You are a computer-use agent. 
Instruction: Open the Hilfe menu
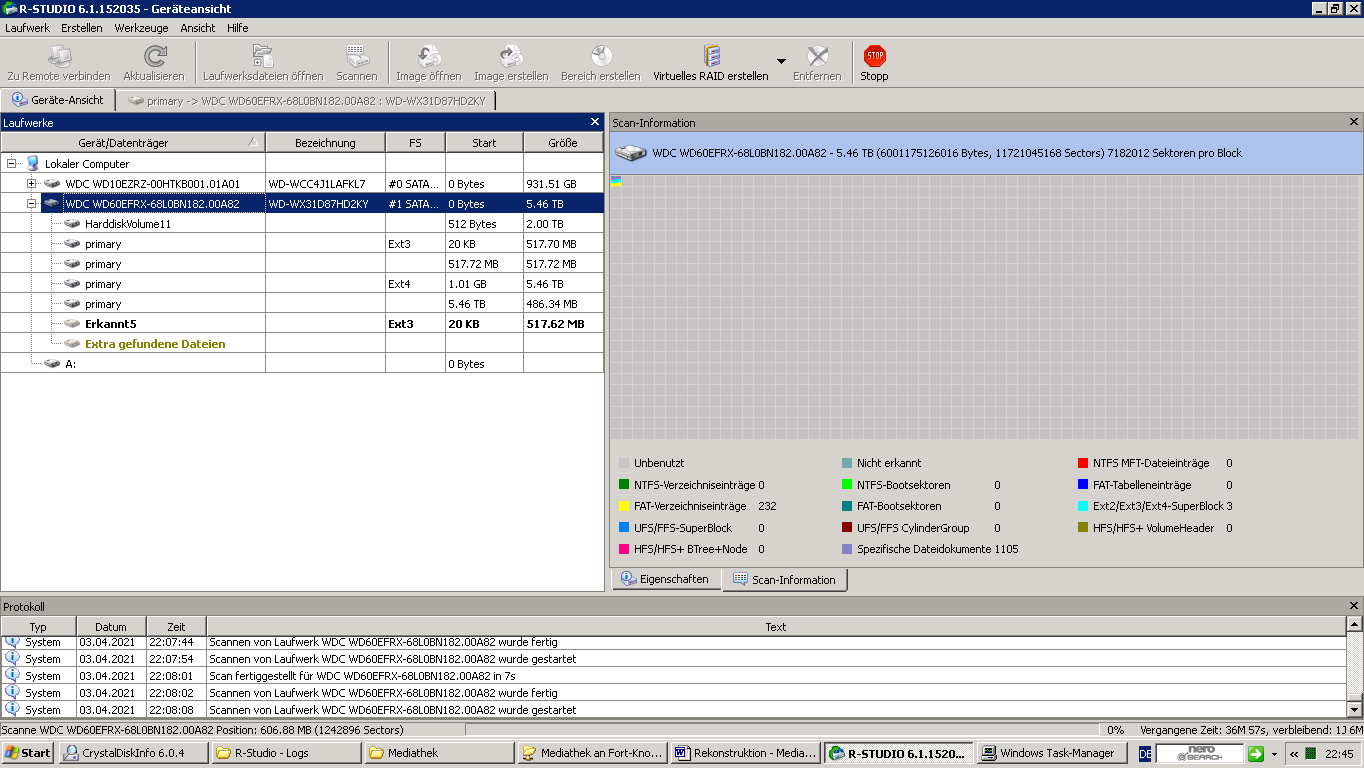pos(238,28)
